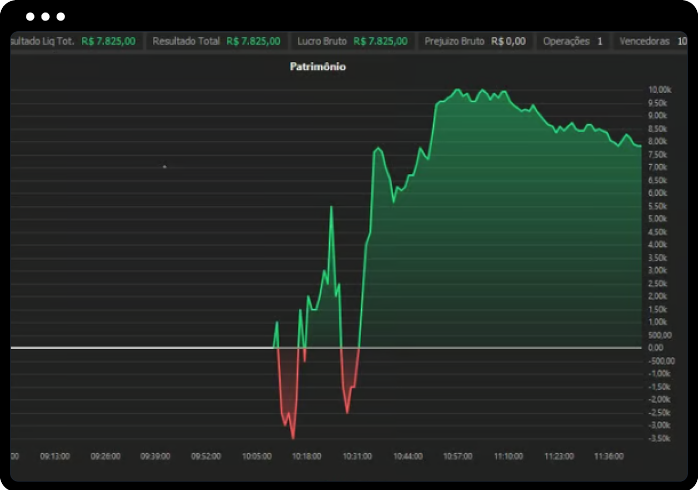Screen dimensions: 698x490
Task: Click the 10:18:00 time axis label
Action: tap(306, 456)
